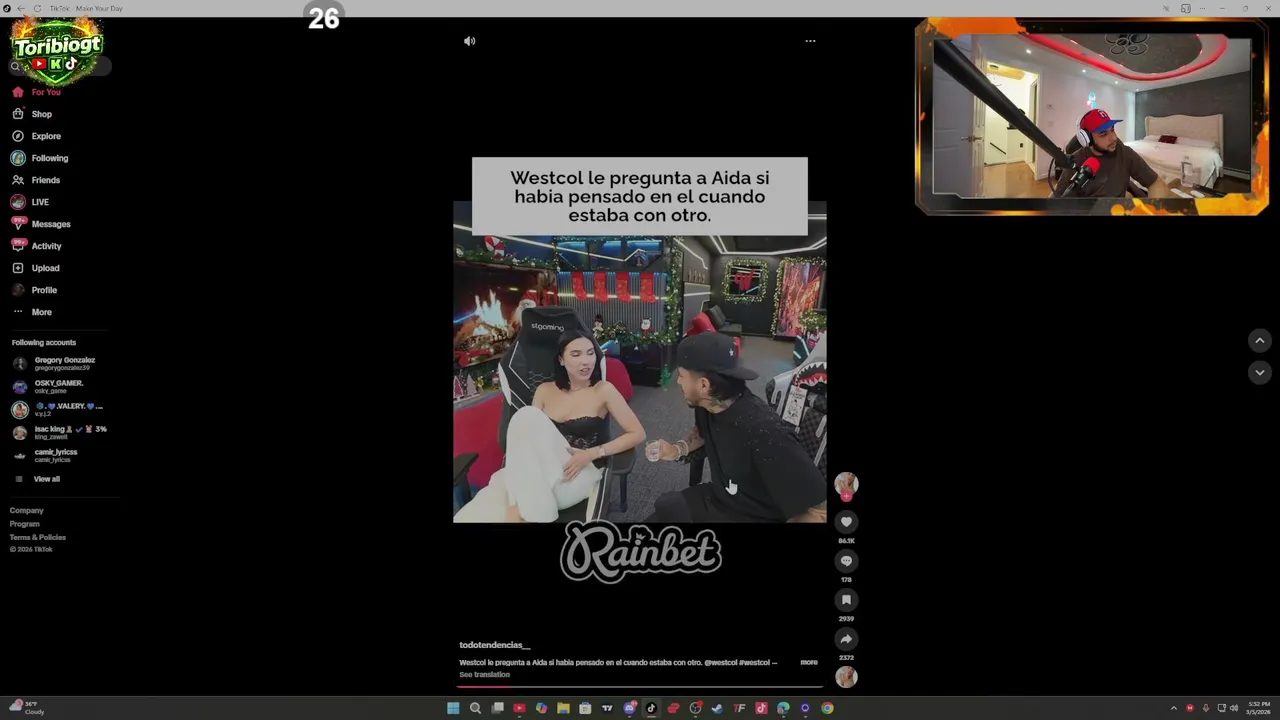Open the isac king account
This screenshot has width=1280, height=720.
point(59,432)
